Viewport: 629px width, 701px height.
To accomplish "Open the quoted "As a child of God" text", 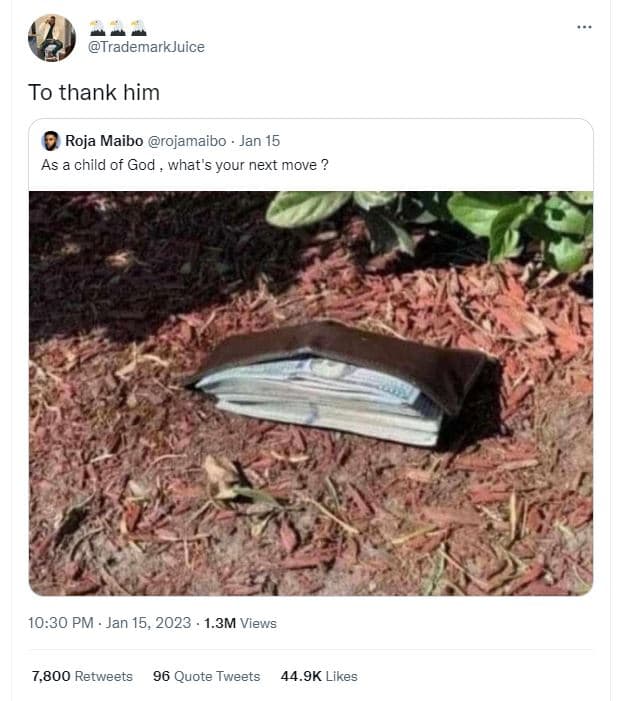I will (185, 164).
